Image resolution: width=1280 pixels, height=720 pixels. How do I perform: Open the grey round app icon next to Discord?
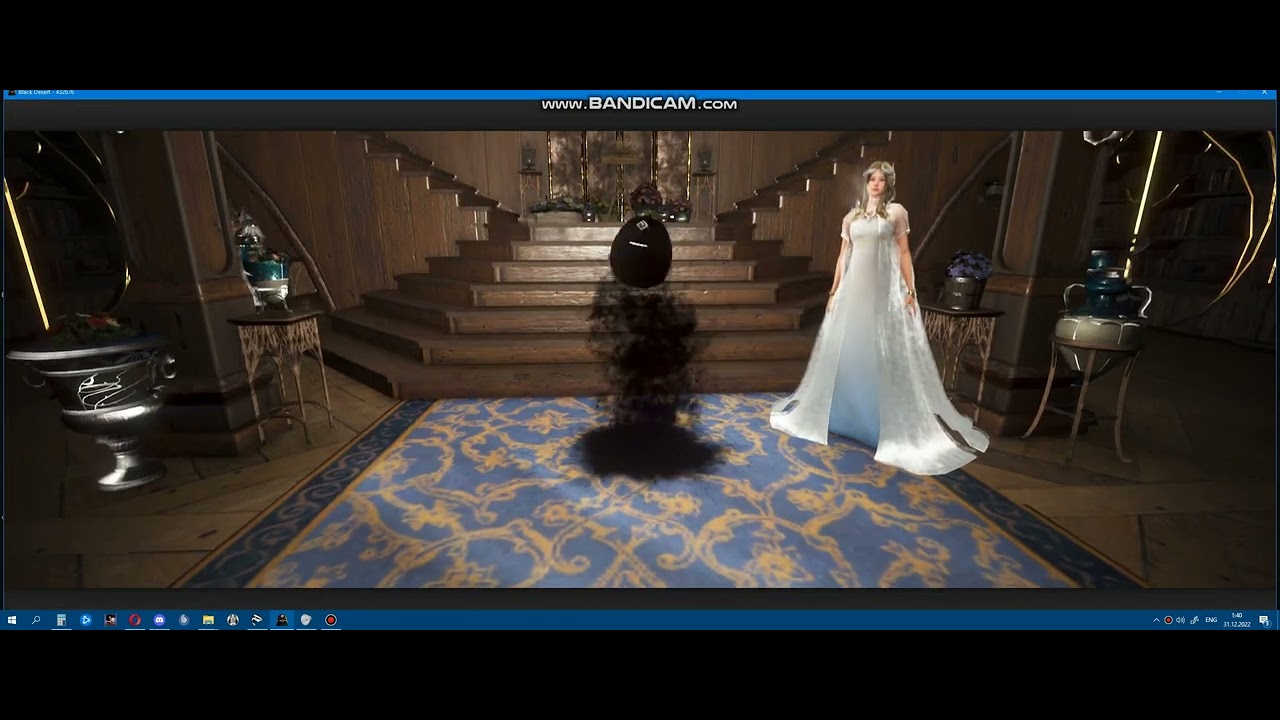pyautogui.click(x=184, y=620)
